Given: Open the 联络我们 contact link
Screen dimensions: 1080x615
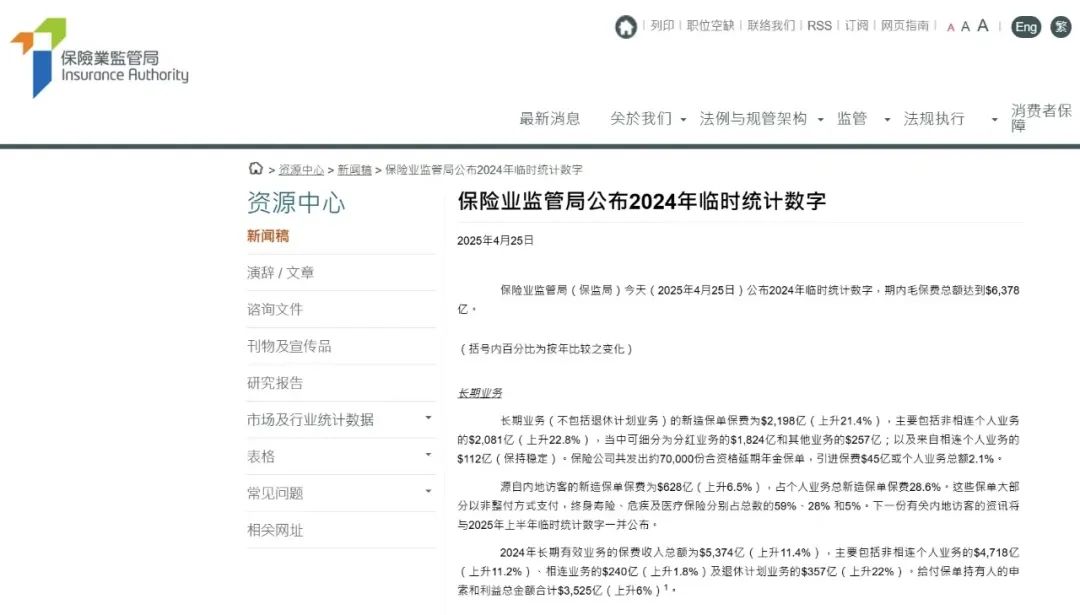Looking at the screenshot, I should [769, 27].
